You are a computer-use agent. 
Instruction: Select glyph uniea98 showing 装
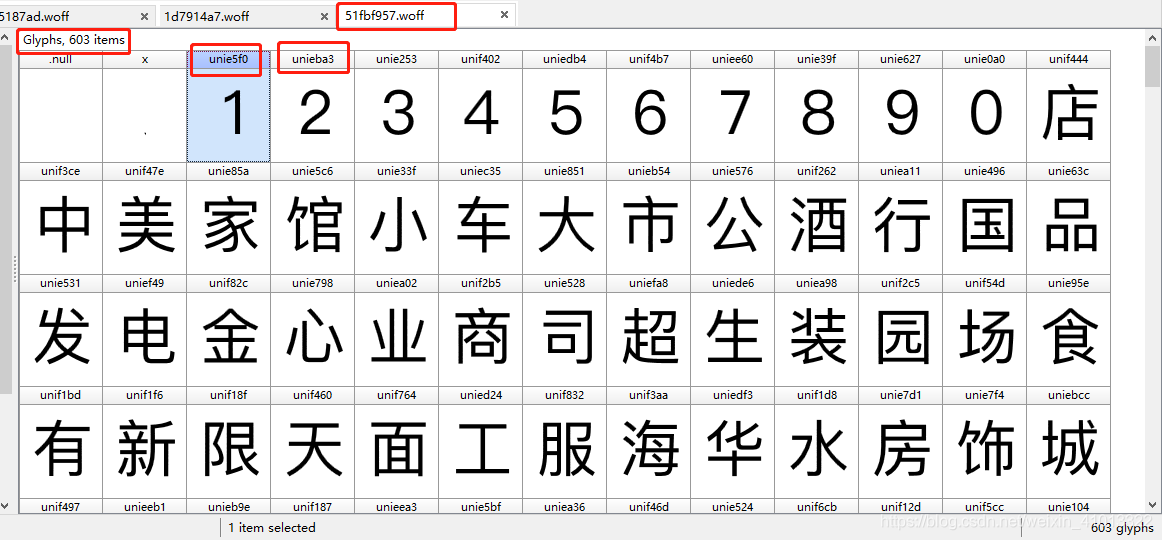tap(817, 330)
